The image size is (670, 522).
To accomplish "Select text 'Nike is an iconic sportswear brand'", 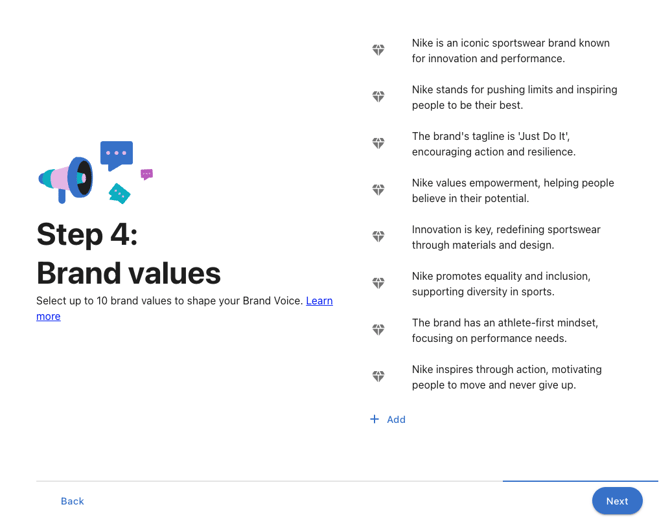I will [511, 51].
